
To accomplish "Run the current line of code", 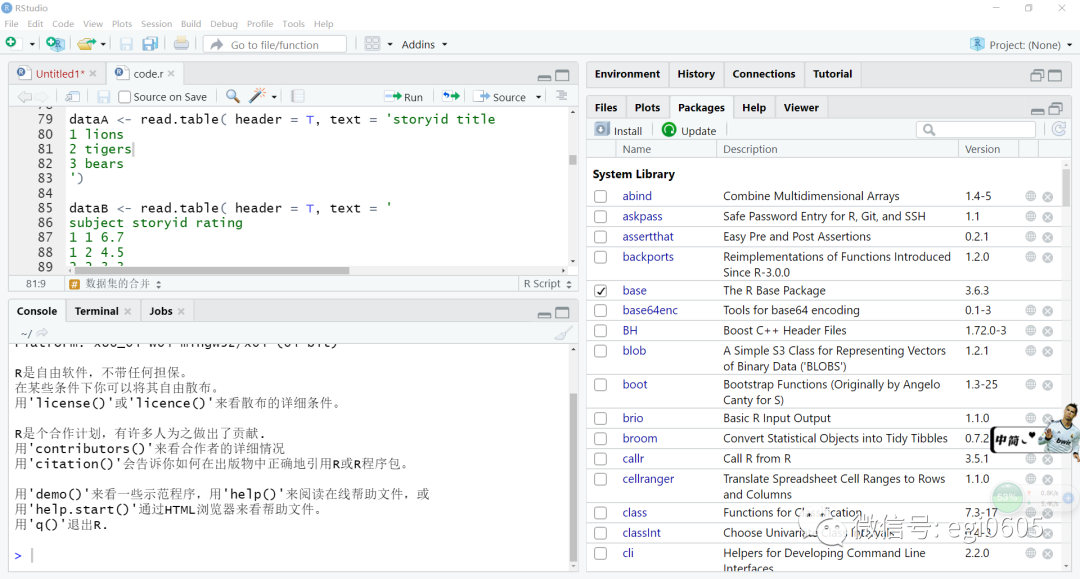I will [x=404, y=96].
